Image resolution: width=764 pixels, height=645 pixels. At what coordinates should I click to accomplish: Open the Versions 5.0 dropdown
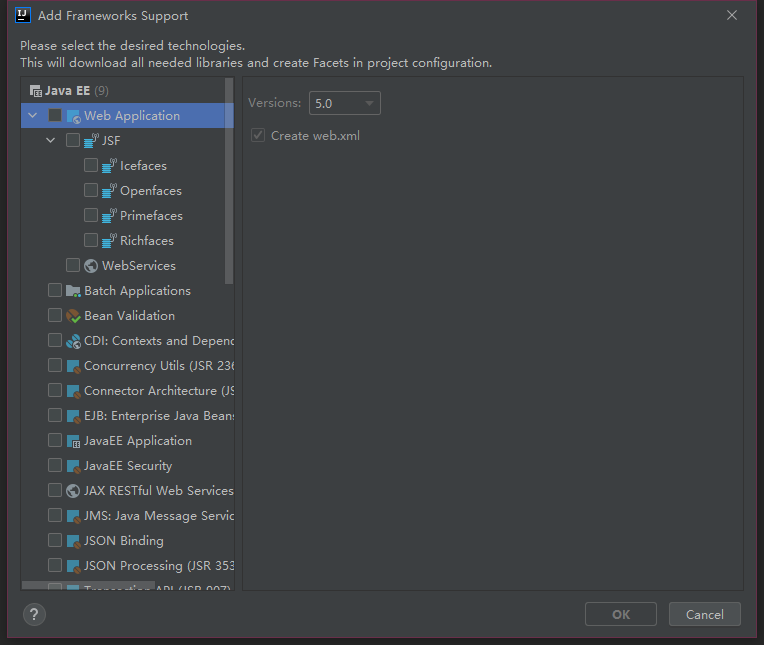[x=344, y=103]
